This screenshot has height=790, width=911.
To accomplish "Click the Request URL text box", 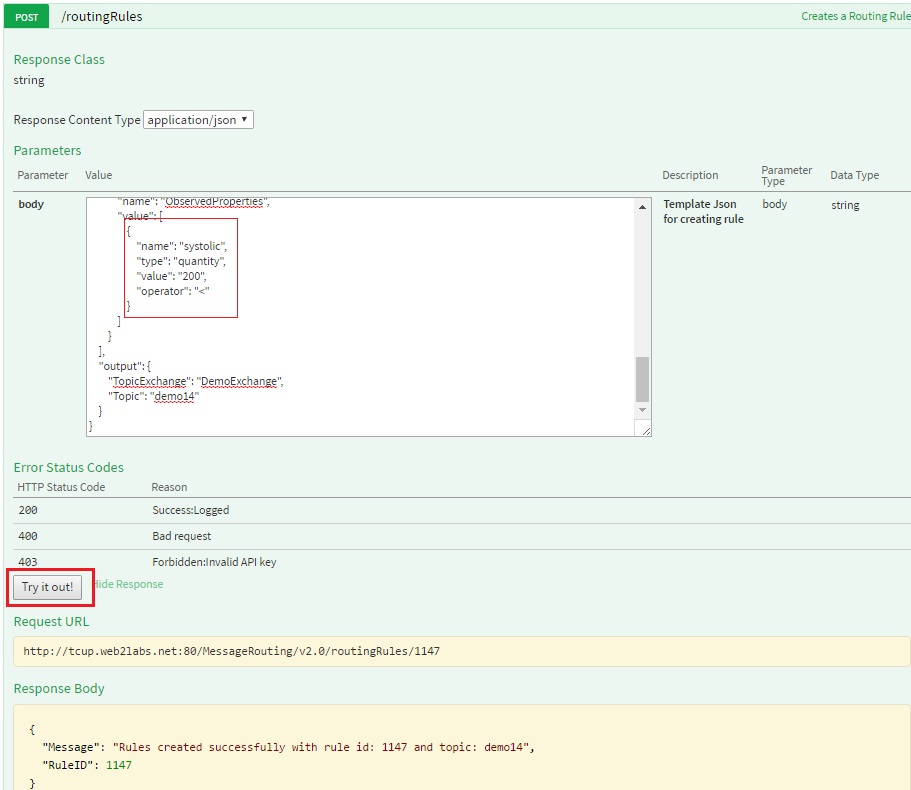I will coord(461,651).
